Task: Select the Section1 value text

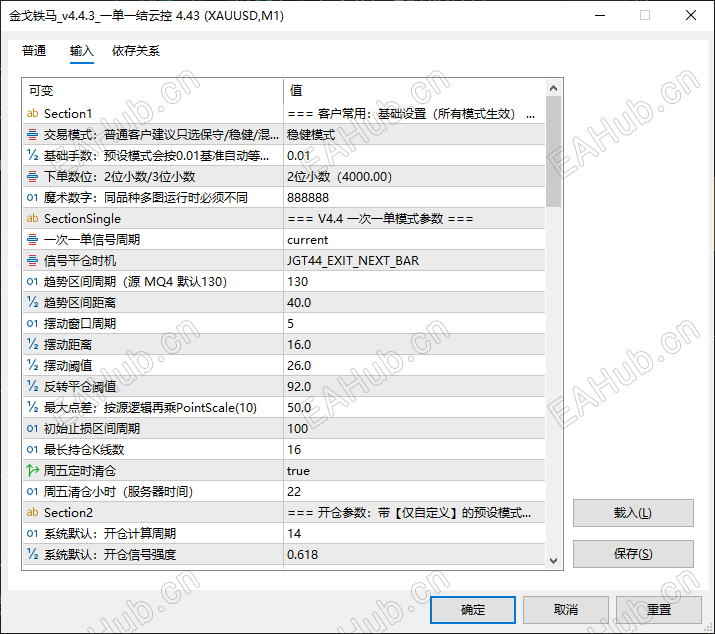Action: [x=411, y=114]
